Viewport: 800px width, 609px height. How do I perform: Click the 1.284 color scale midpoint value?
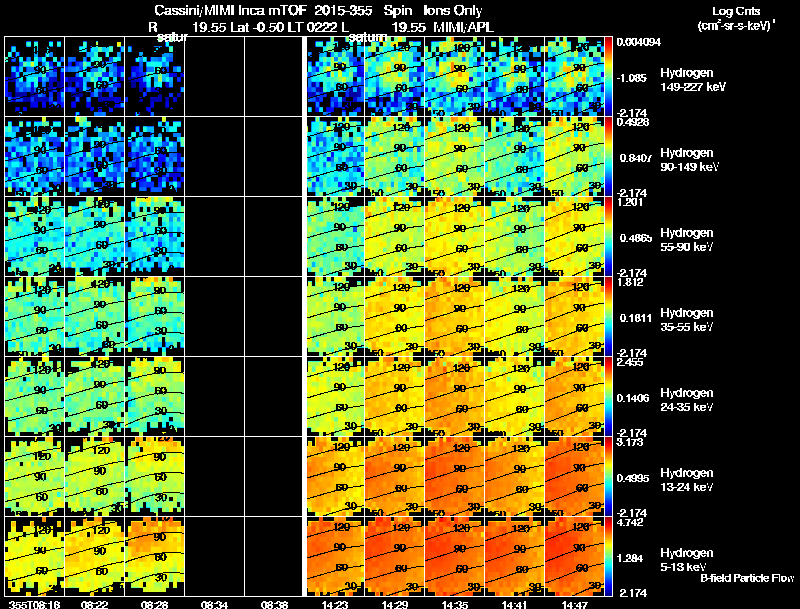tap(630, 559)
